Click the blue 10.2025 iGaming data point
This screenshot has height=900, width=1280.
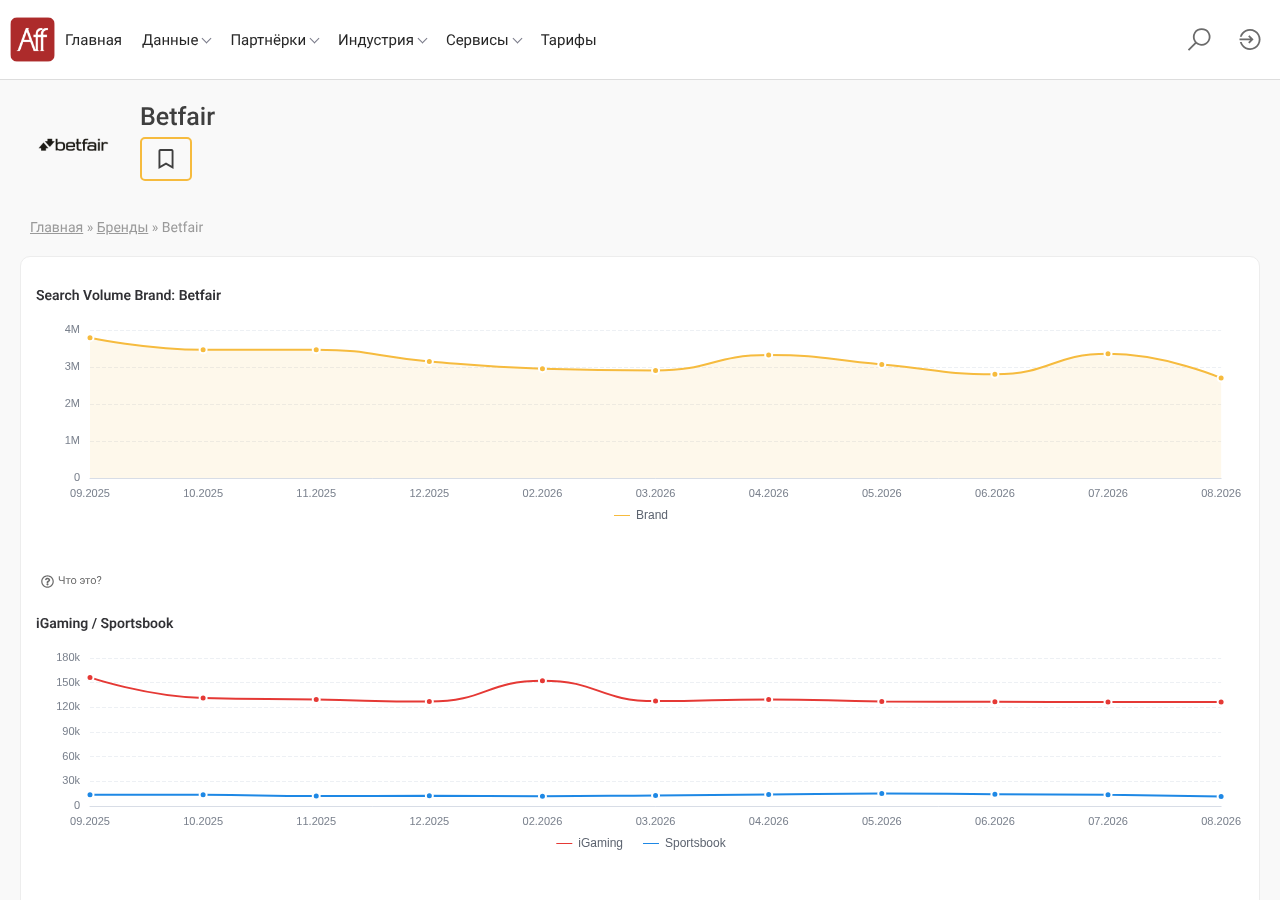pos(203,795)
